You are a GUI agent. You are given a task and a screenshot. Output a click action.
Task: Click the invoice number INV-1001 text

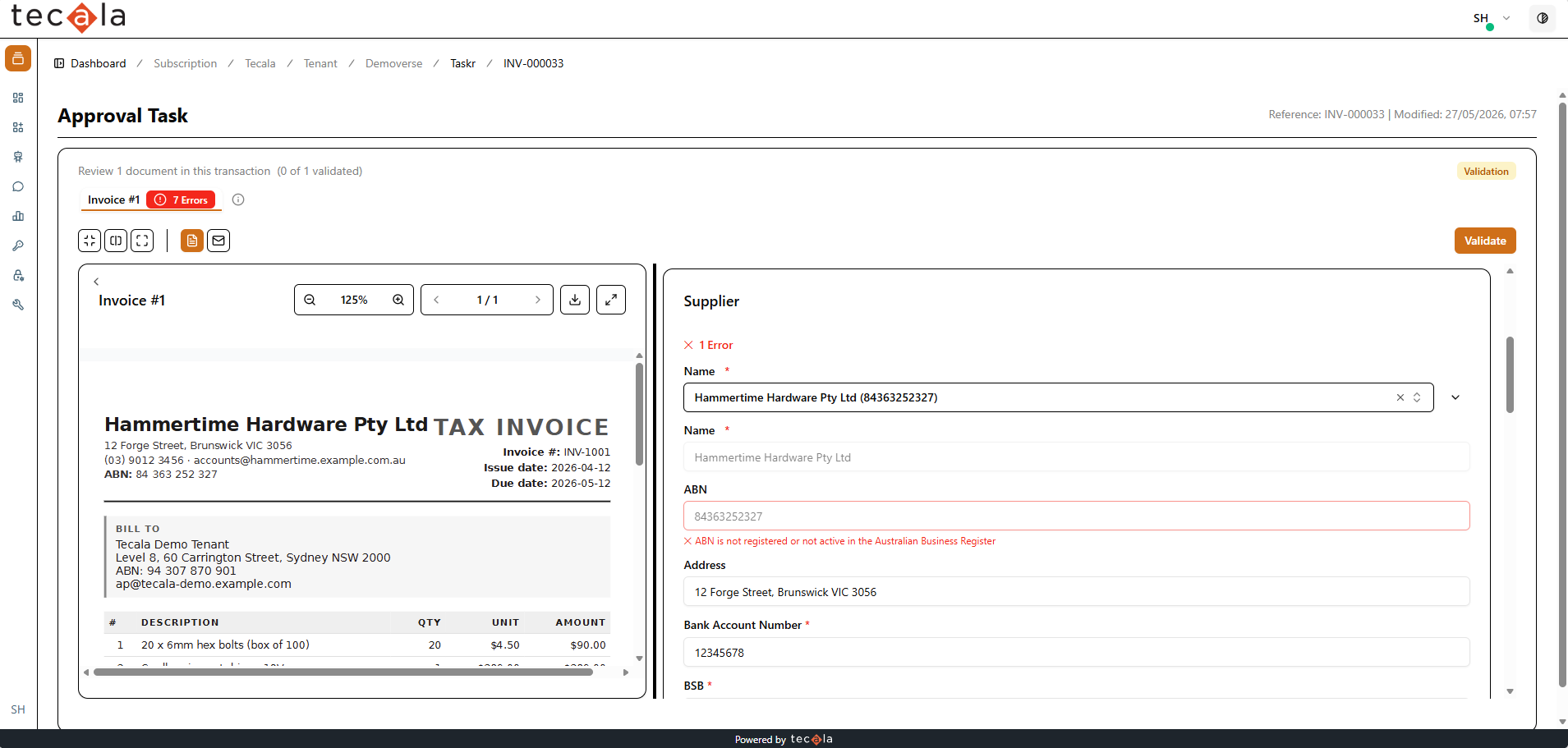point(587,452)
